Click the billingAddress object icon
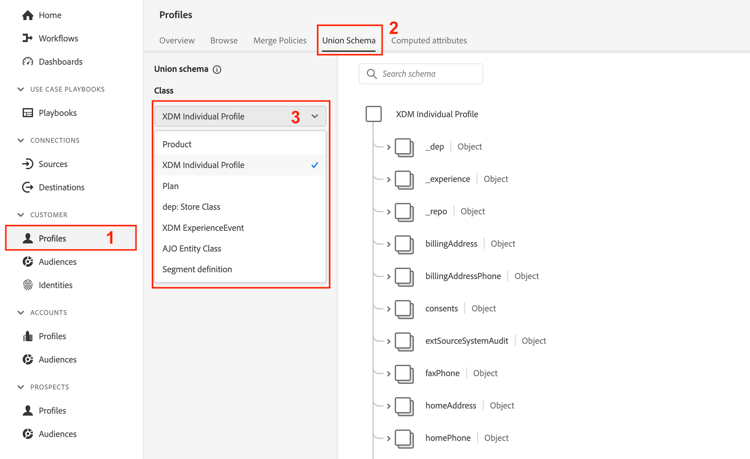This screenshot has width=750, height=459. [x=404, y=244]
